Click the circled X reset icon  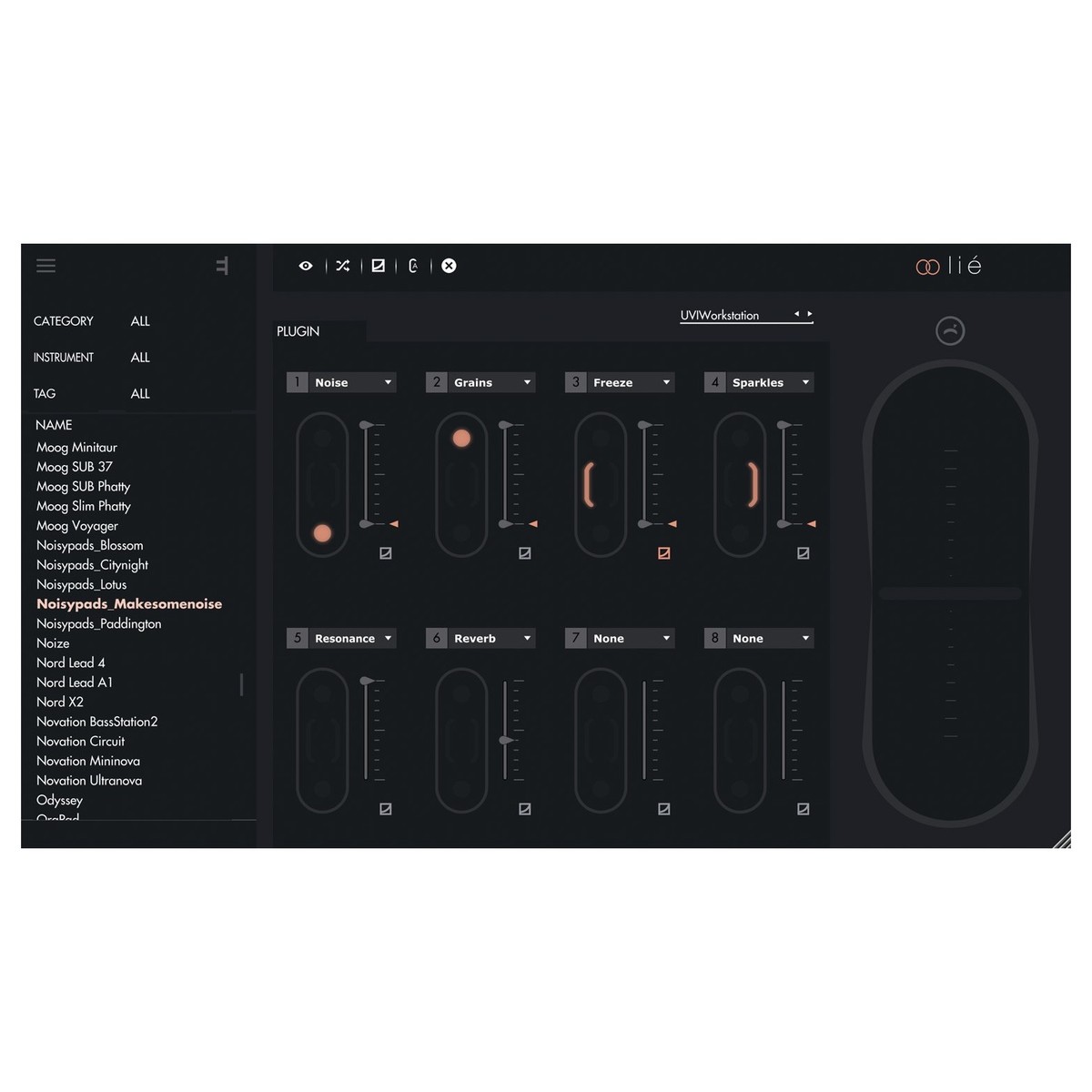[449, 266]
